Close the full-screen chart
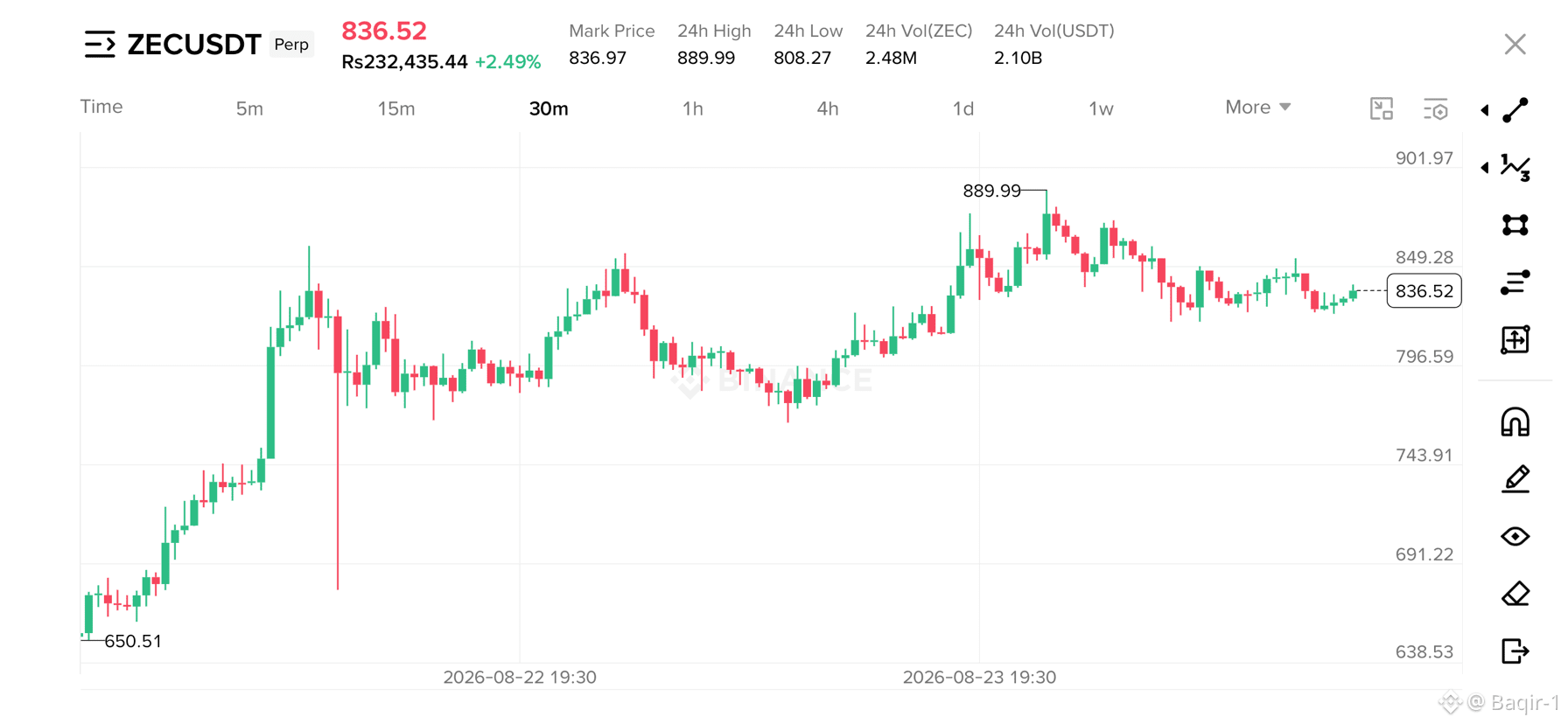 point(1515,44)
